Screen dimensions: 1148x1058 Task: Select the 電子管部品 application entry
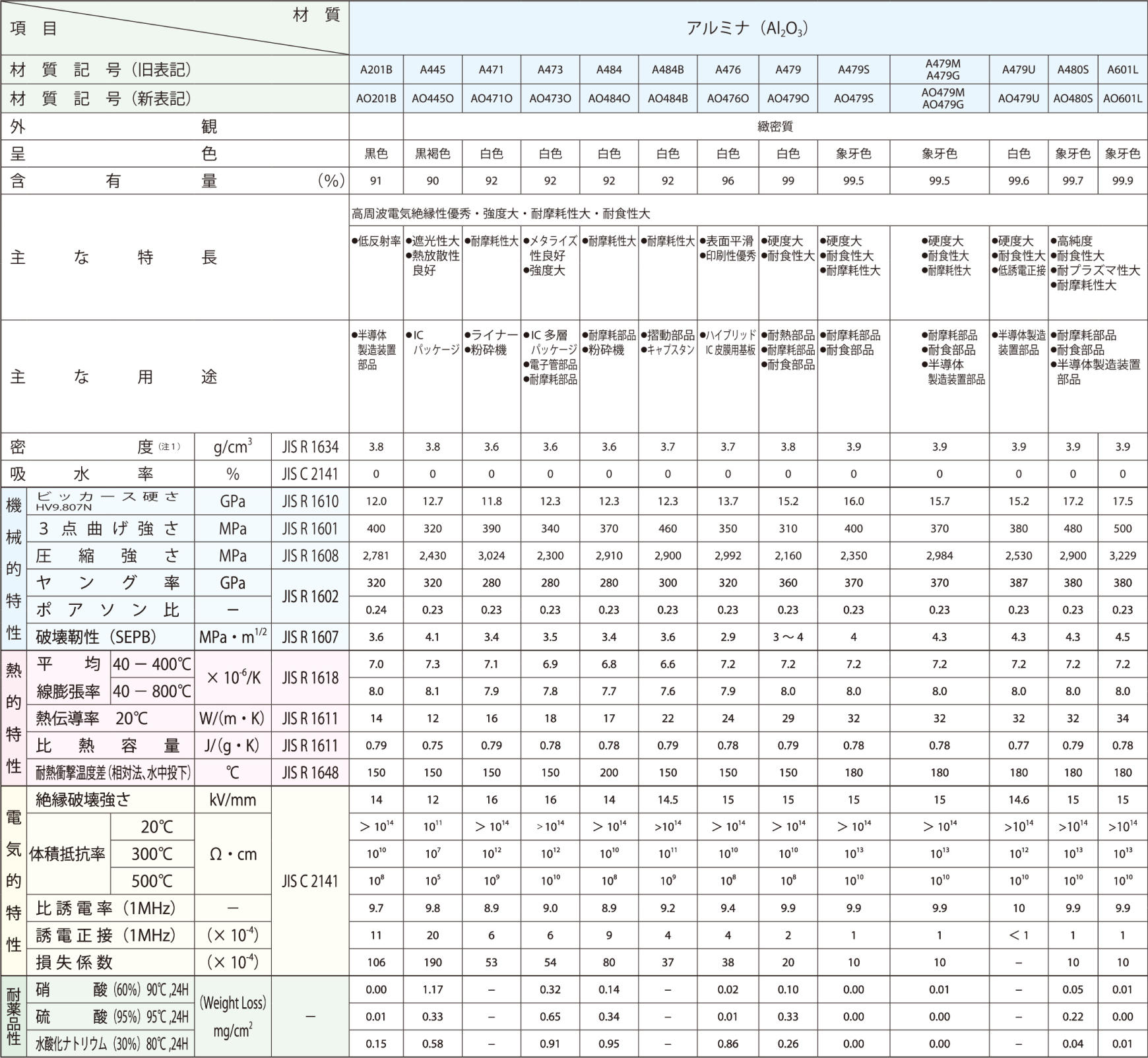pos(550,365)
